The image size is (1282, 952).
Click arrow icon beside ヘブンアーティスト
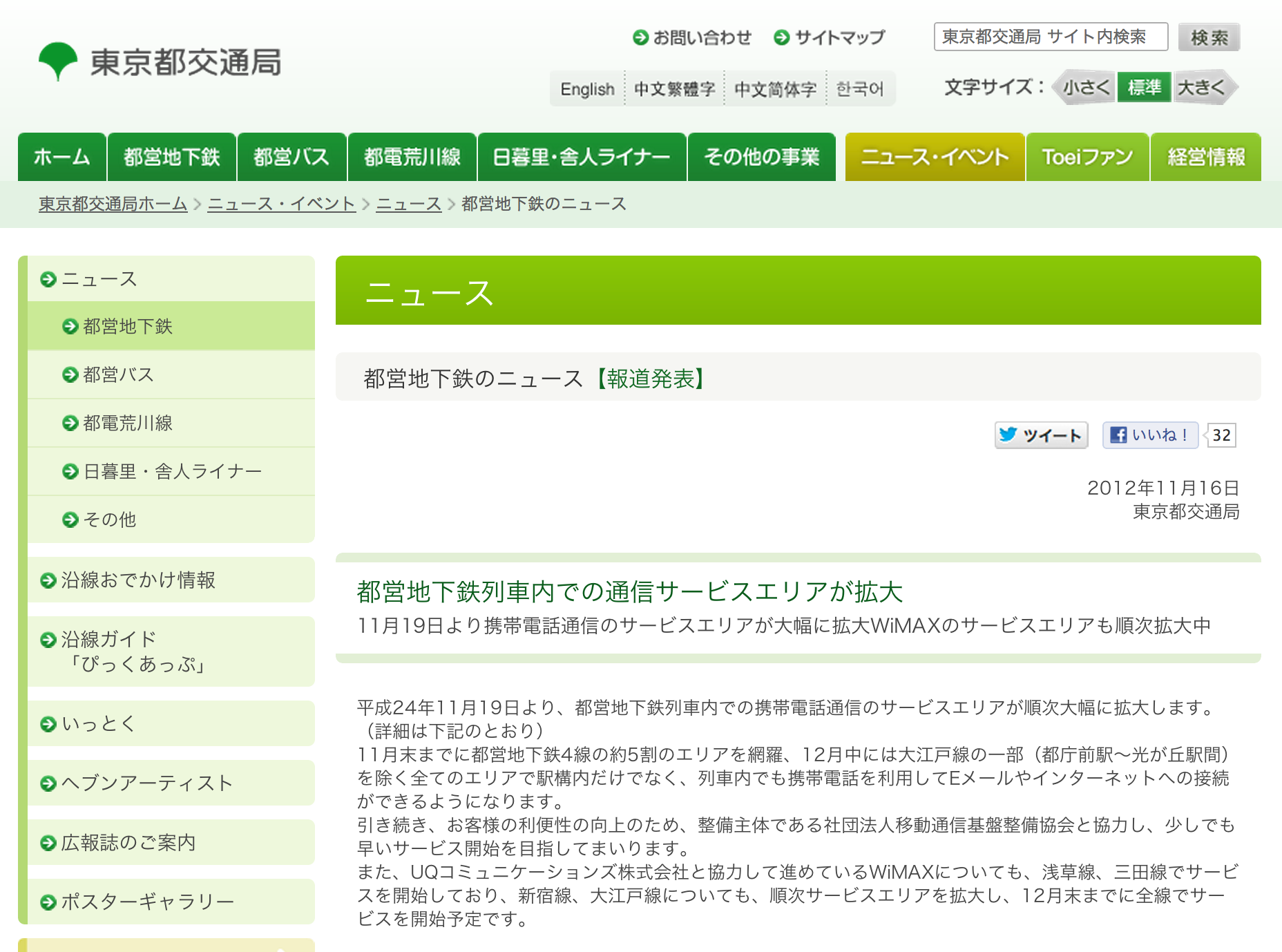(x=48, y=783)
